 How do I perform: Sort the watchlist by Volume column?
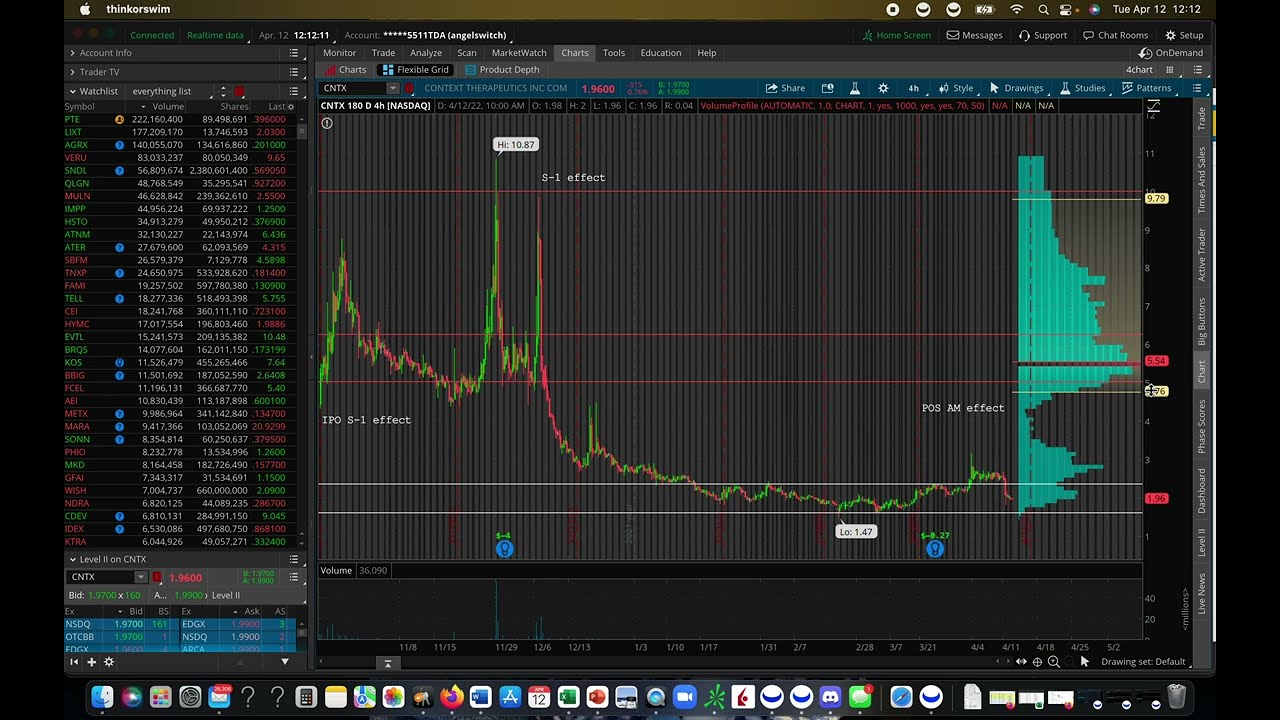point(160,107)
